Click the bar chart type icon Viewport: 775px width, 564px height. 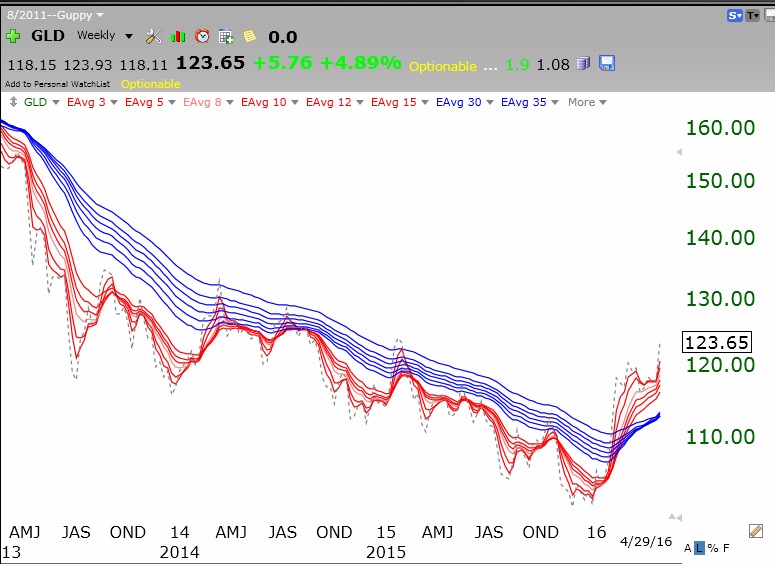[178, 36]
